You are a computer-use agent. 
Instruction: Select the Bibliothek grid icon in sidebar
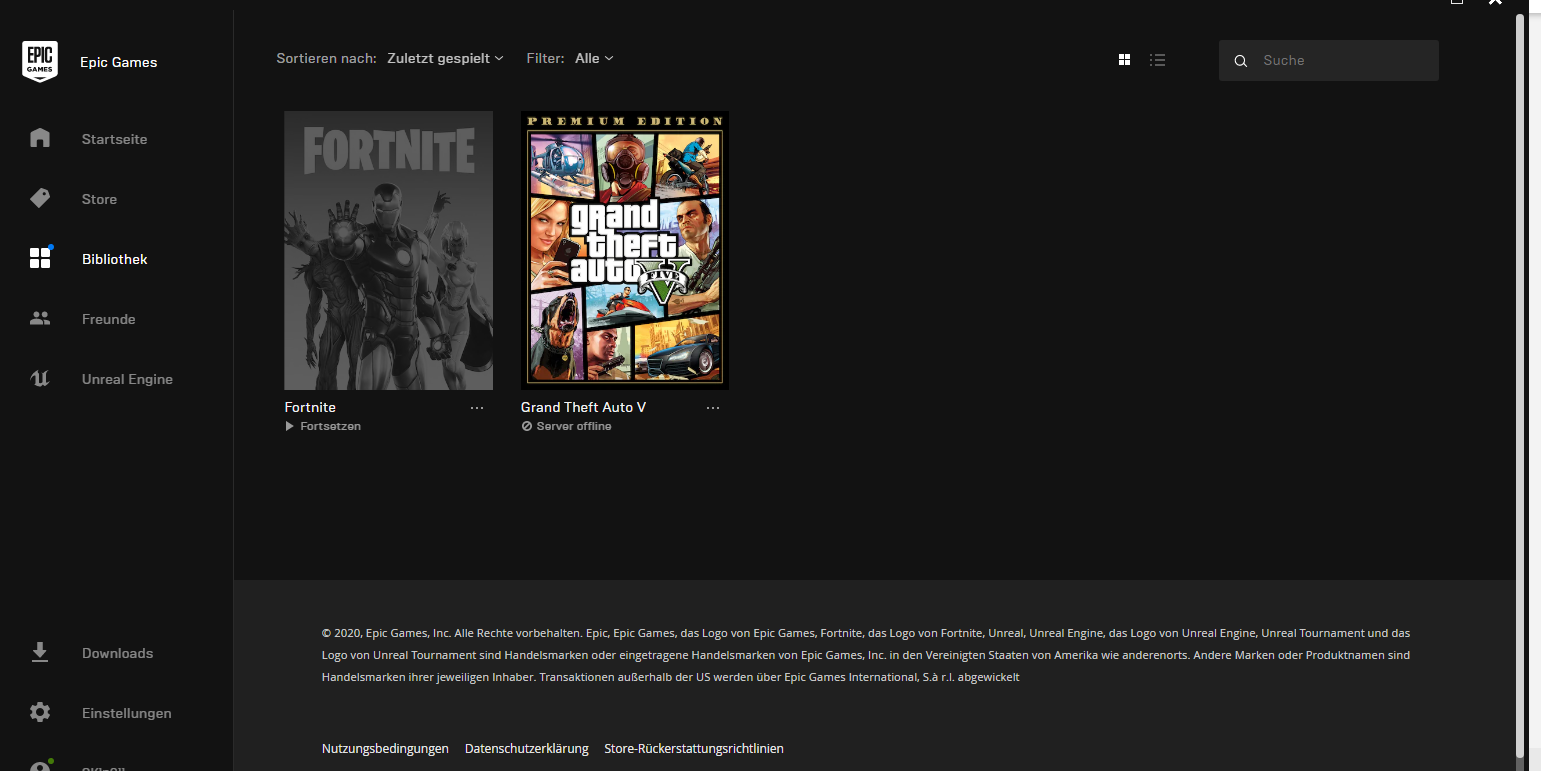pos(40,259)
